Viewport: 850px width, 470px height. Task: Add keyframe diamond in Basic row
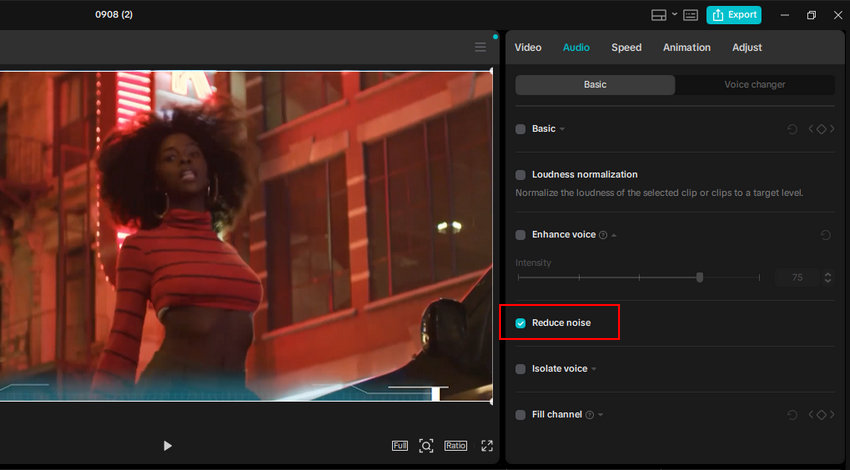coord(821,129)
